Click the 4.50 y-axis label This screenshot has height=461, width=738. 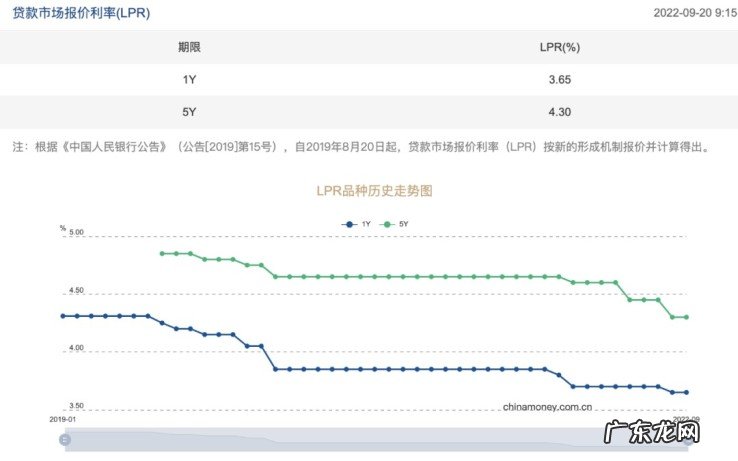click(x=76, y=290)
